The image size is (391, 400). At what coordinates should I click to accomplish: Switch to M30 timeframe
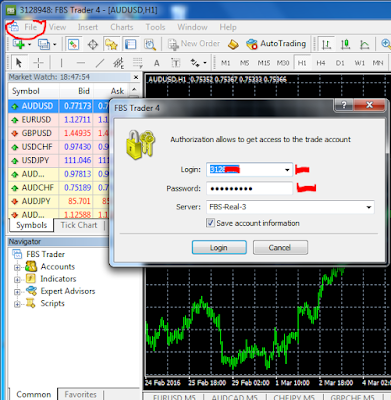pos(283,63)
